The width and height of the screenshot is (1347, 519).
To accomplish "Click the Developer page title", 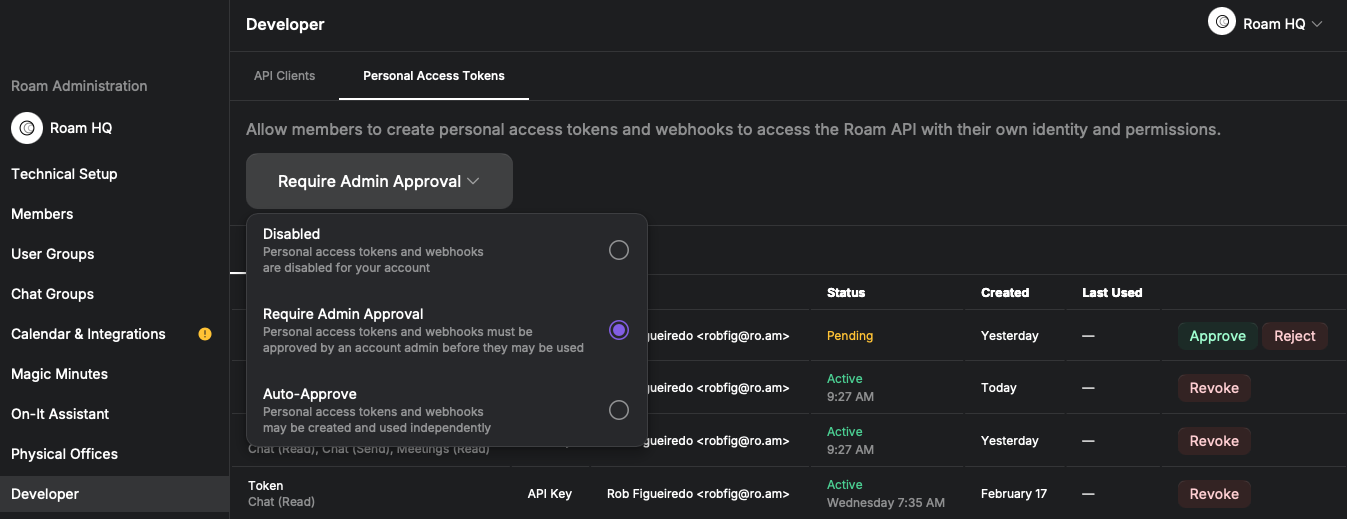I will tap(285, 24).
